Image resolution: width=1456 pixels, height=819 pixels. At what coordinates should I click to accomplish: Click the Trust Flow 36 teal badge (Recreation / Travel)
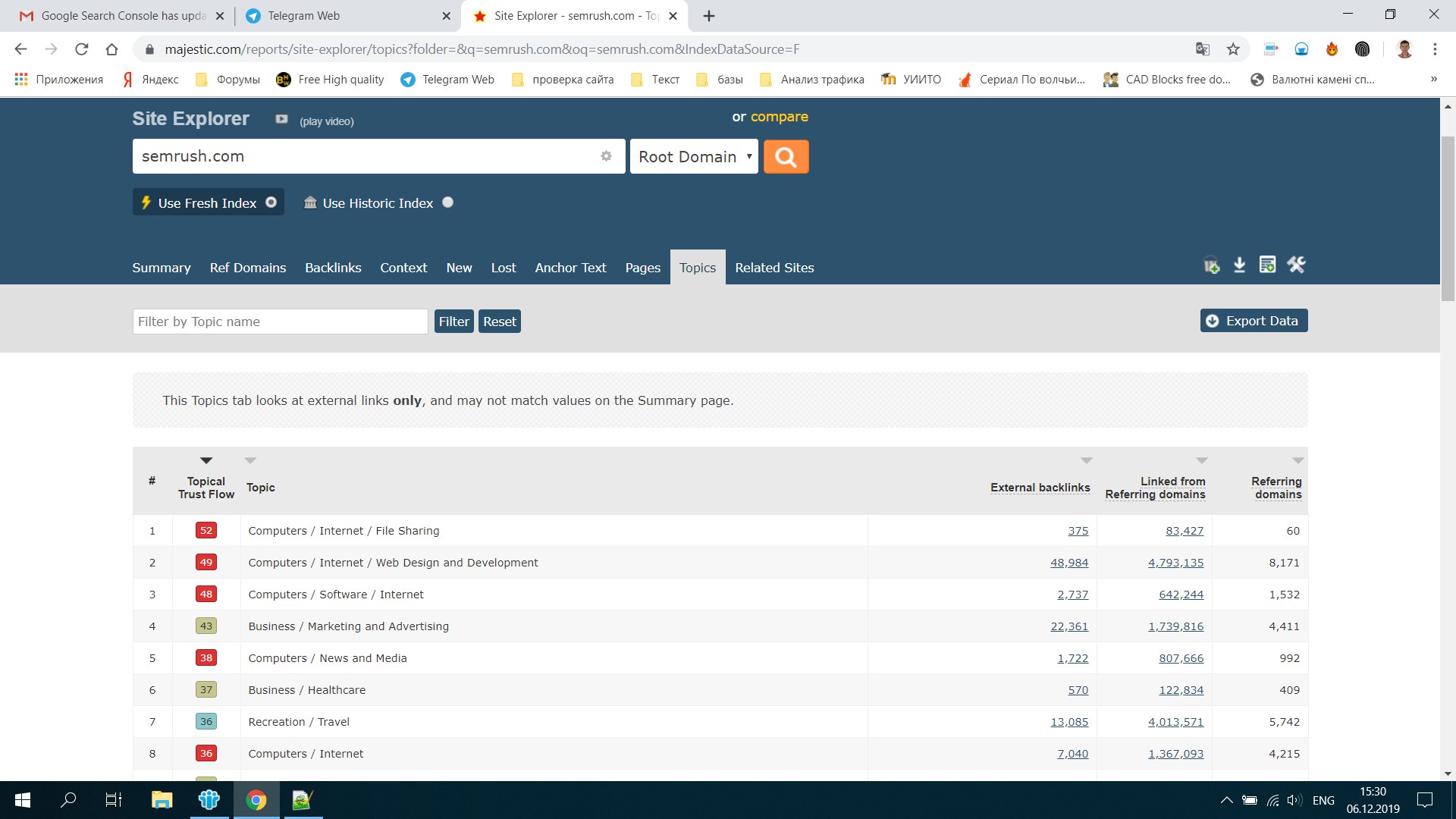pyautogui.click(x=206, y=722)
